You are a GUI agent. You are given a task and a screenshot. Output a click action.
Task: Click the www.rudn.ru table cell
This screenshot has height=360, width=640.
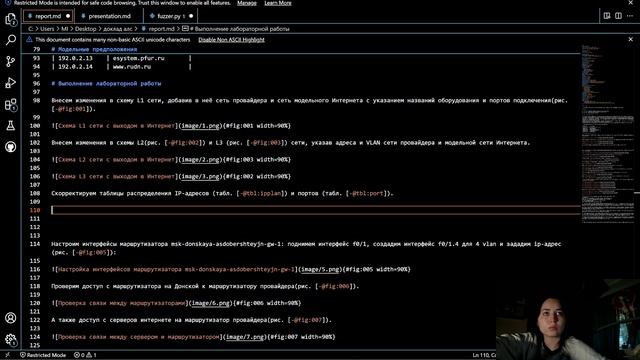pyautogui.click(x=131, y=67)
